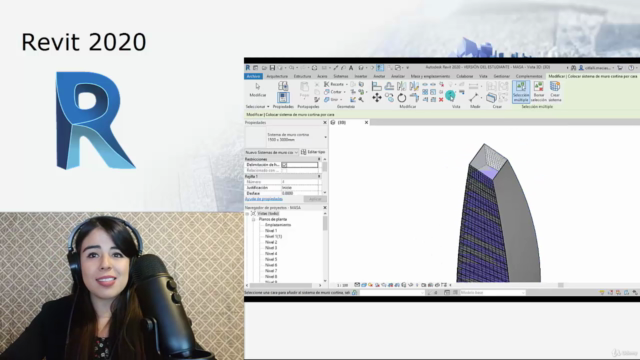
Task: Click the Aplicar button in properties
Action: [x=315, y=199]
